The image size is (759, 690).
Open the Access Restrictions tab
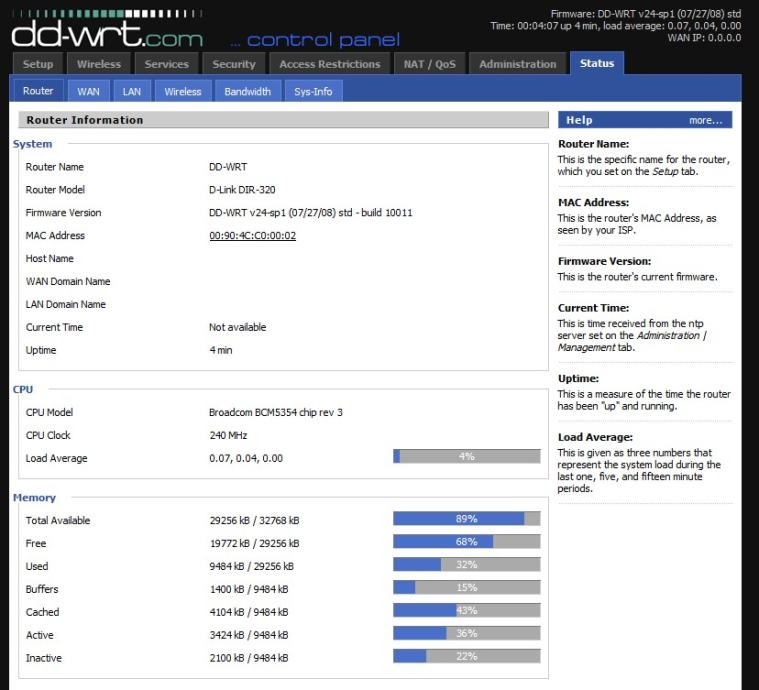[x=330, y=64]
